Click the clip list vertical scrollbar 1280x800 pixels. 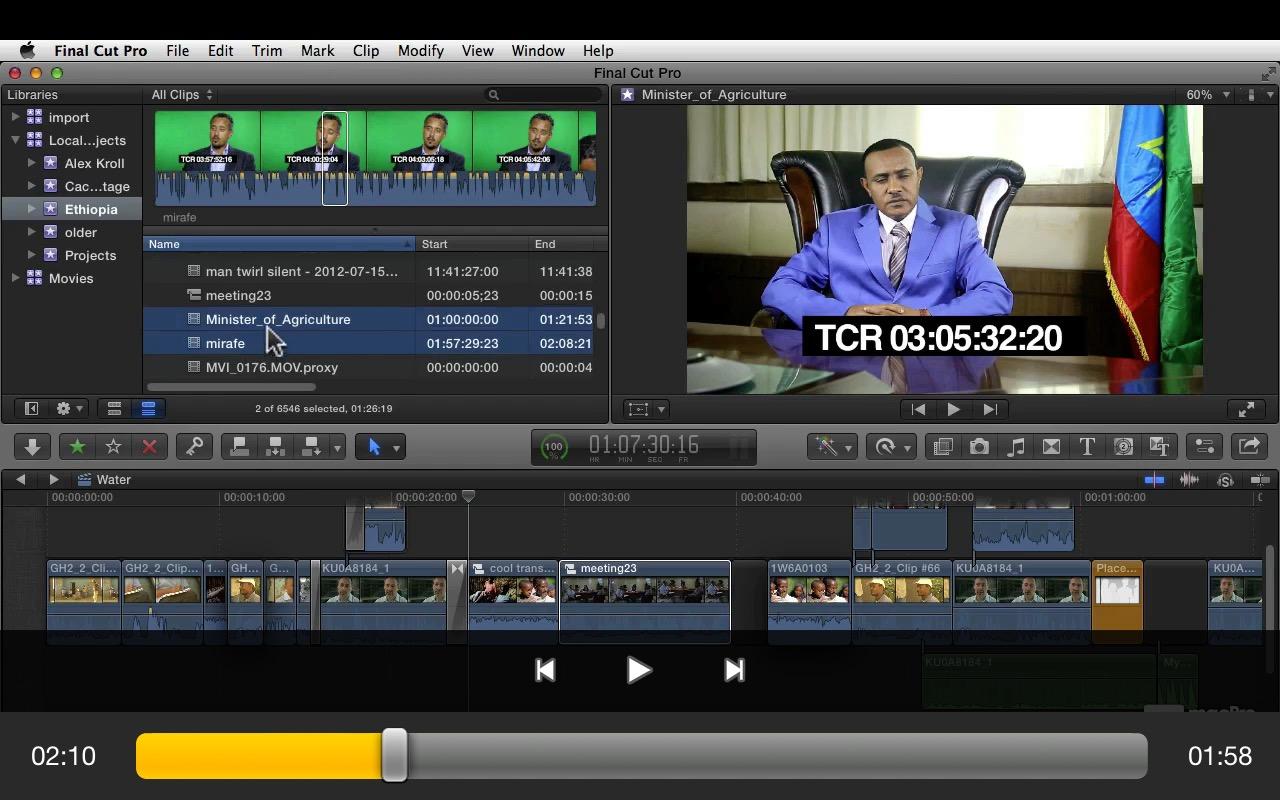coord(601,321)
